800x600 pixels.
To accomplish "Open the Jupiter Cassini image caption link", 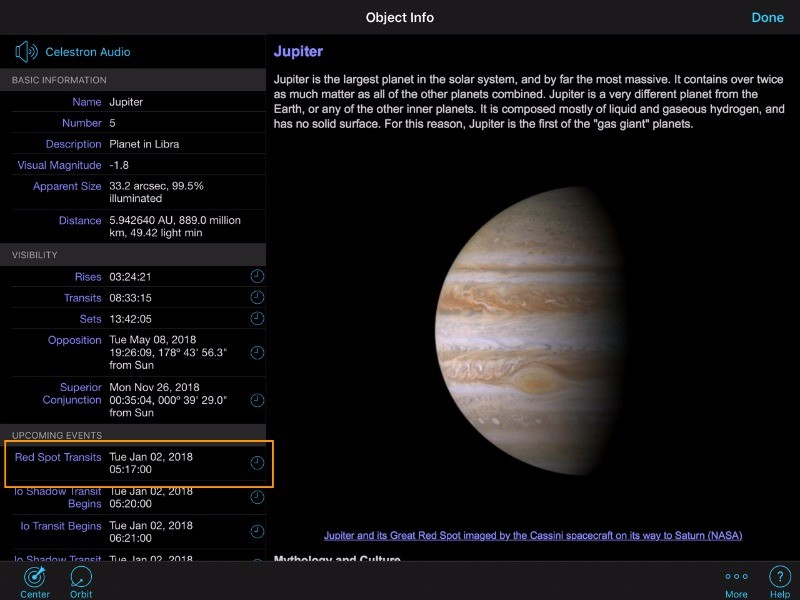I will pyautogui.click(x=533, y=535).
